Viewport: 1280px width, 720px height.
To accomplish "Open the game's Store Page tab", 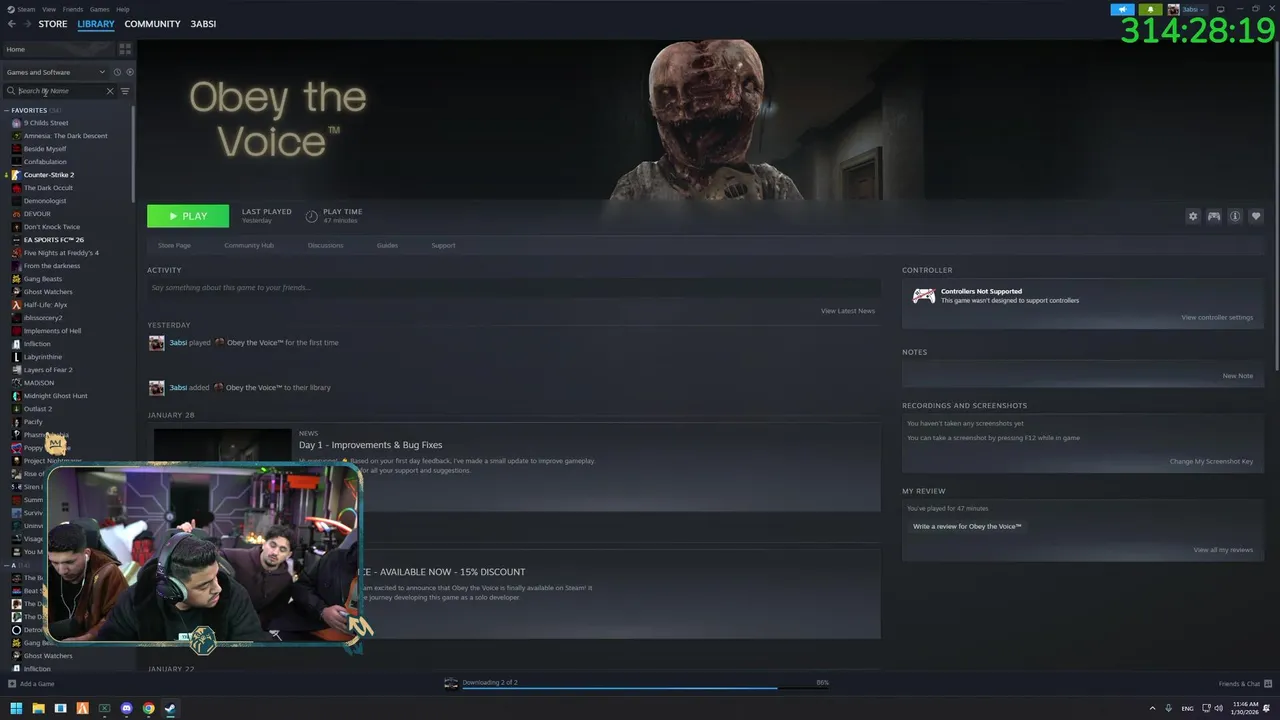I will click(174, 245).
